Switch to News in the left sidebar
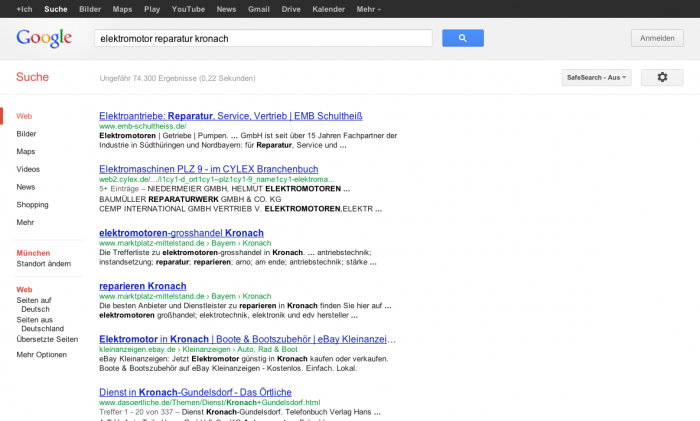The height and width of the screenshot is (421, 700). tap(25, 187)
